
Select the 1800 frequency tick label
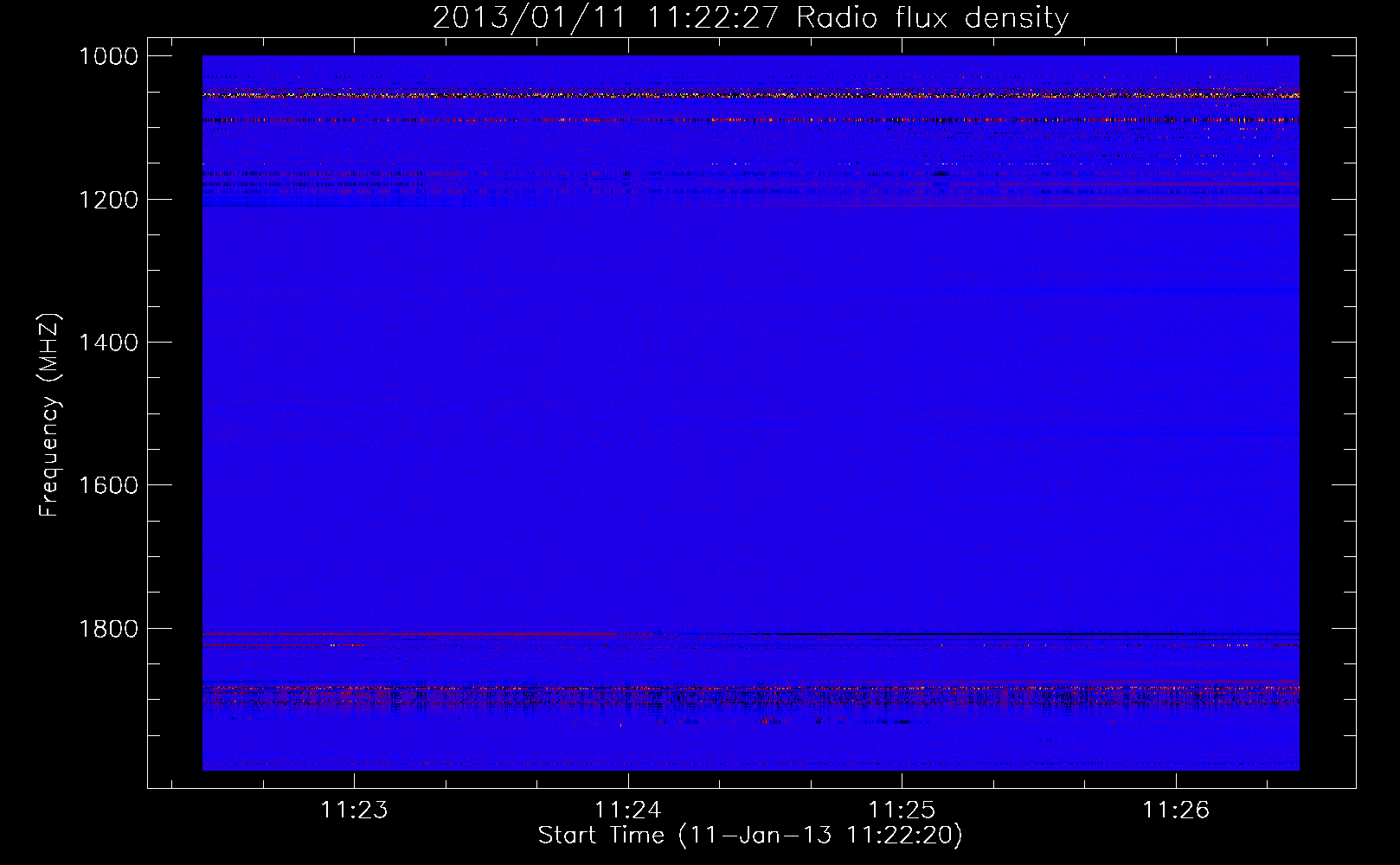pyautogui.click(x=108, y=629)
